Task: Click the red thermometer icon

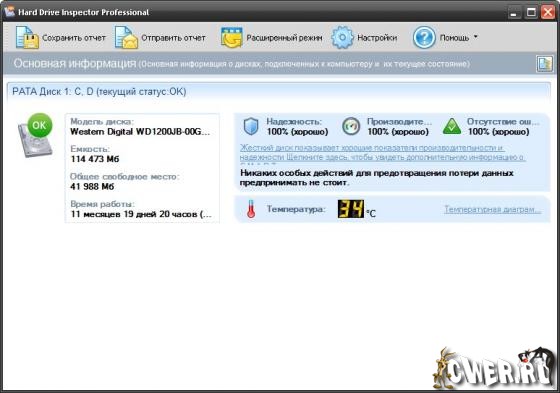Action: pos(251,209)
